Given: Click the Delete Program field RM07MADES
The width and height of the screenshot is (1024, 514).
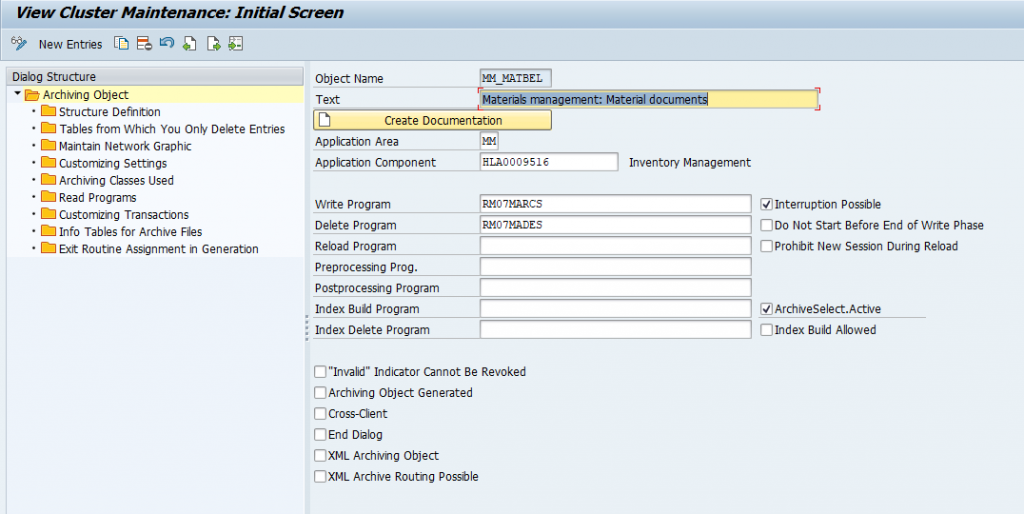Looking at the screenshot, I should tap(615, 225).
